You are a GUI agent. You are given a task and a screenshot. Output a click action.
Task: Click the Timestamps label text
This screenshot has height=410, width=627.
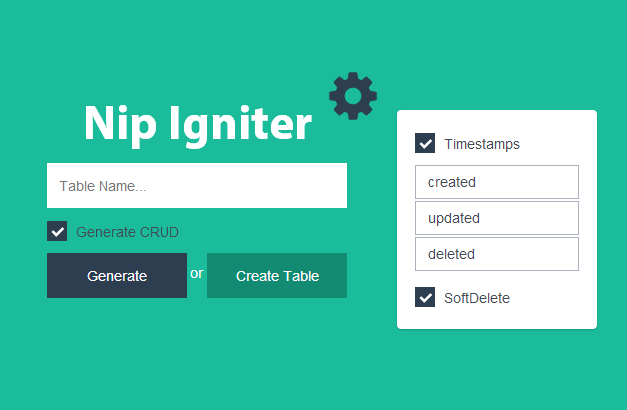482,144
